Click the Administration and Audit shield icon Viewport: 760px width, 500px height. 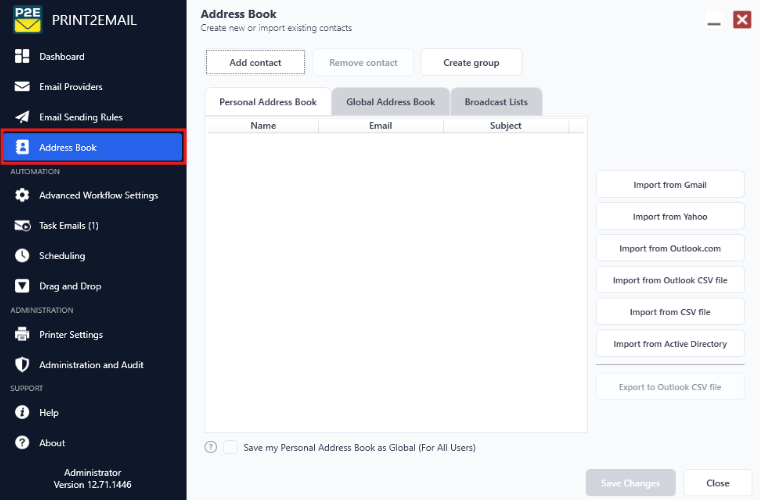(x=22, y=364)
